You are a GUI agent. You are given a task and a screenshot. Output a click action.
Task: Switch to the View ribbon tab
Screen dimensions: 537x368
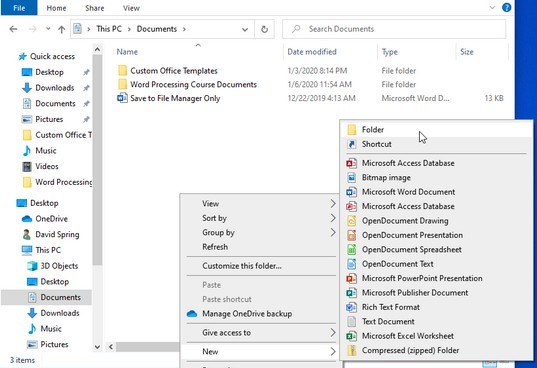pos(131,8)
